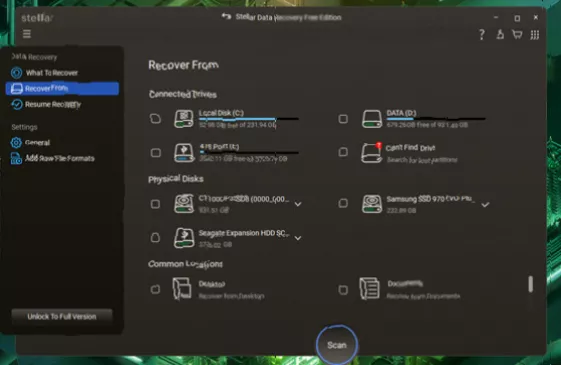The height and width of the screenshot is (365, 561).
Task: Click the Desktop location label
Action: pyautogui.click(x=212, y=284)
